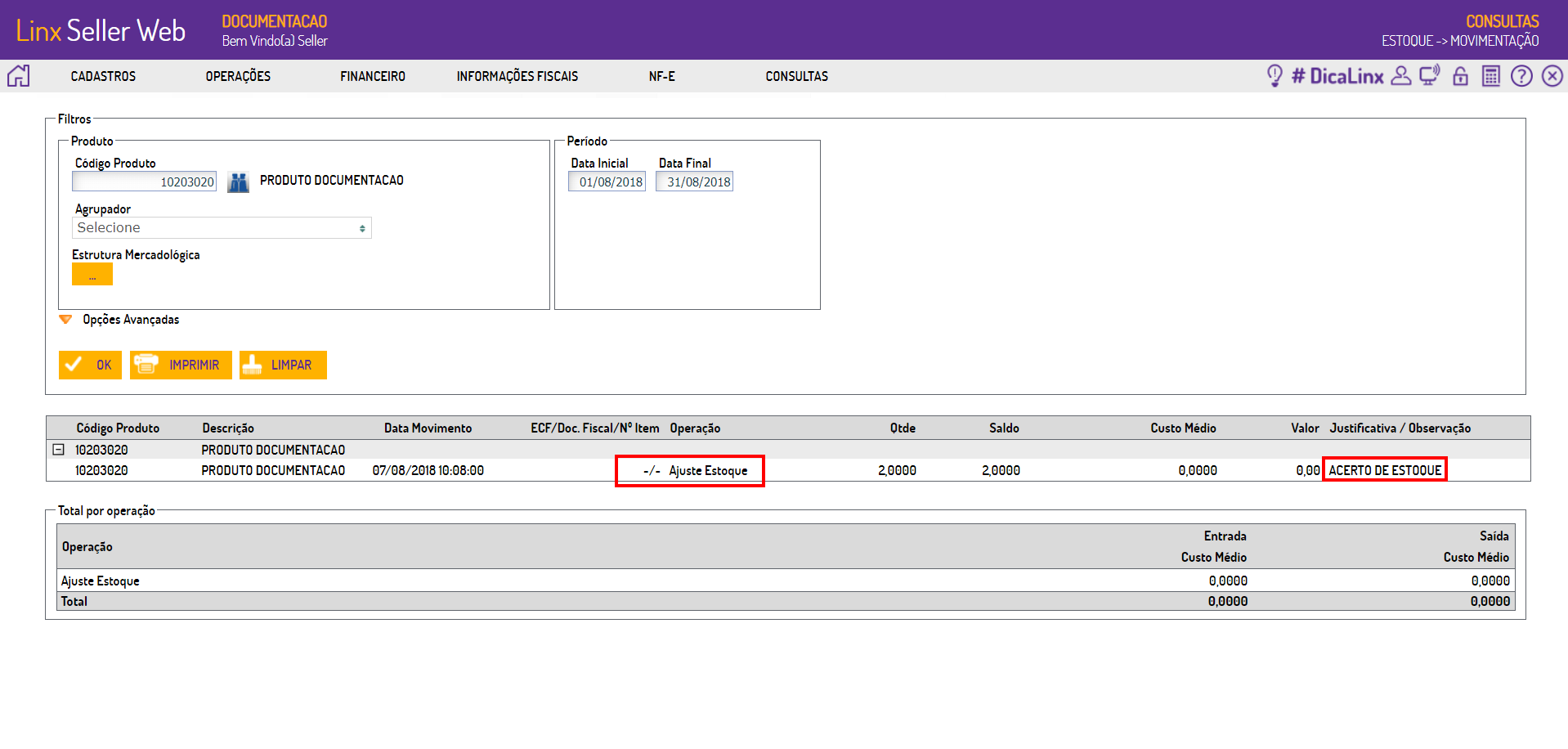Click the IMPRIMIR button
The height and width of the screenshot is (749, 1568).
pyautogui.click(x=181, y=365)
